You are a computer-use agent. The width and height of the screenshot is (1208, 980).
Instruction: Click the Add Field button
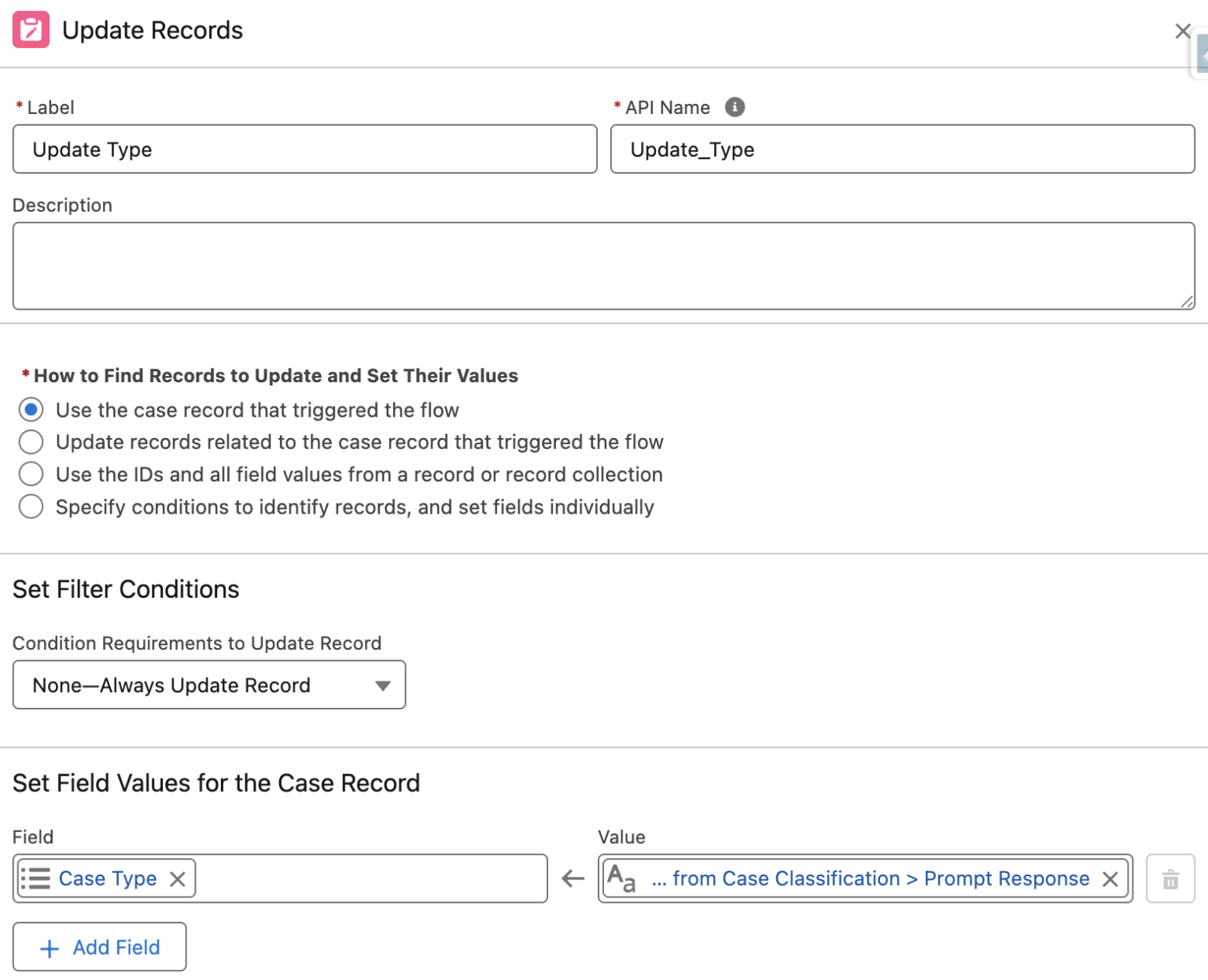click(x=99, y=946)
